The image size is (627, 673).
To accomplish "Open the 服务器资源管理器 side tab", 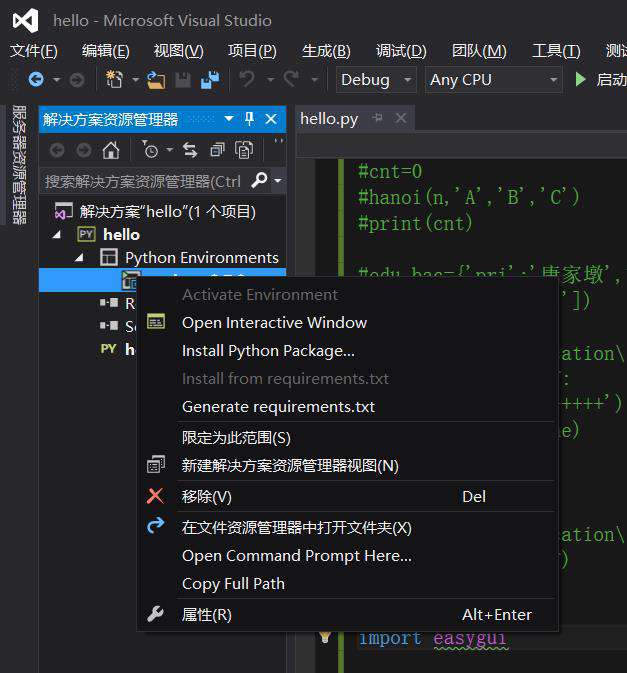I will coord(18,165).
